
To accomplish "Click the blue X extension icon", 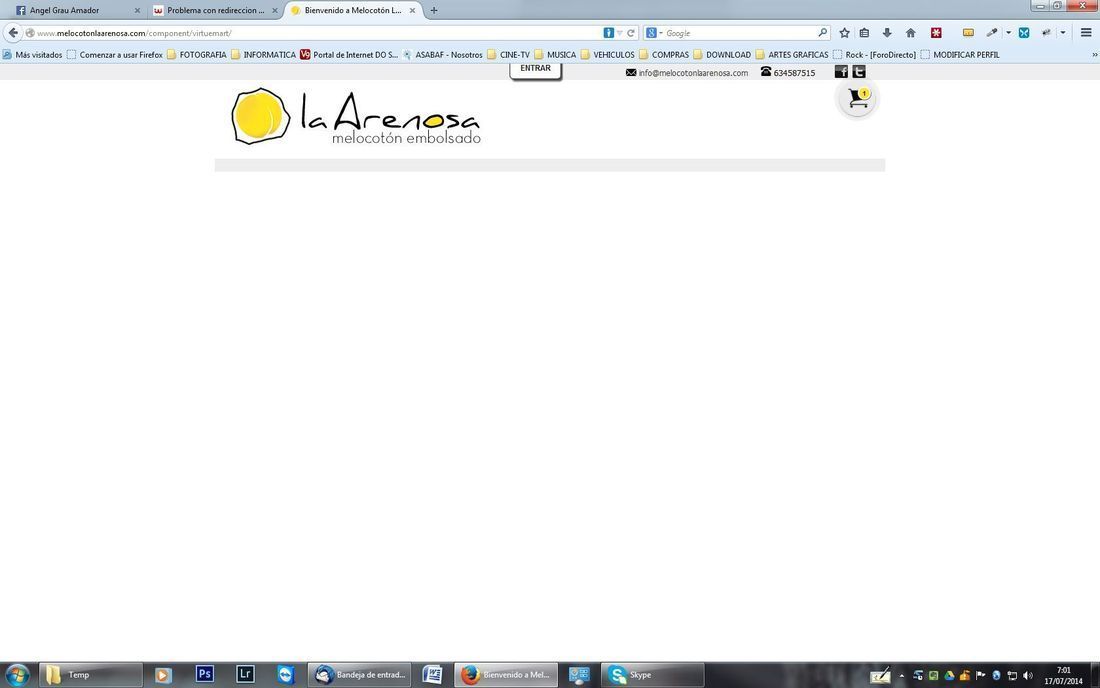I will click(1024, 33).
